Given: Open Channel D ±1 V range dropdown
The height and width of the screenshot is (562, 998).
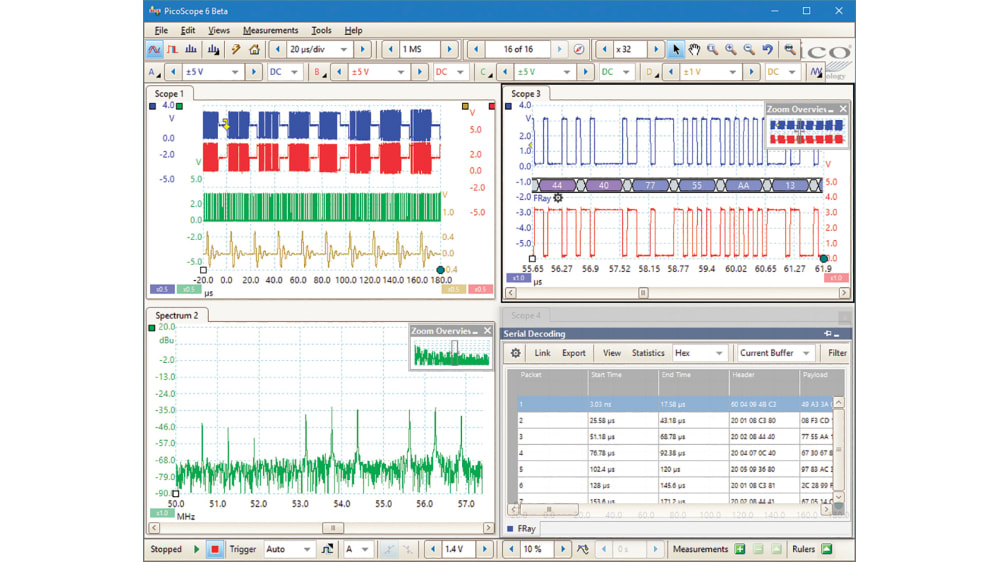Looking at the screenshot, I should [733, 72].
